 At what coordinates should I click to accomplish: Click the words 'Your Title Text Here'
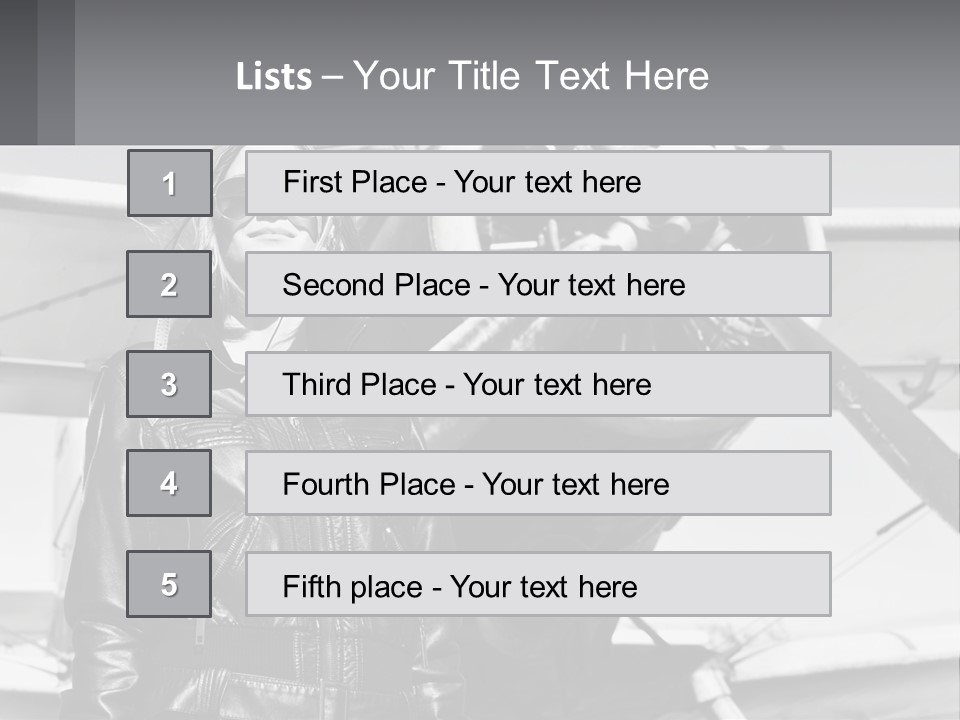[x=531, y=76]
